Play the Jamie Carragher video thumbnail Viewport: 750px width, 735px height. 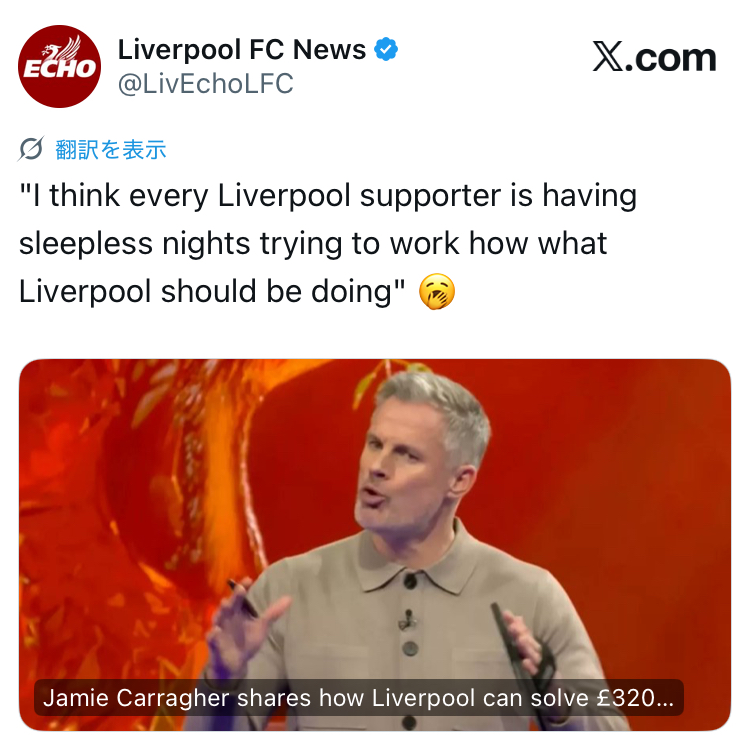pyautogui.click(x=375, y=545)
